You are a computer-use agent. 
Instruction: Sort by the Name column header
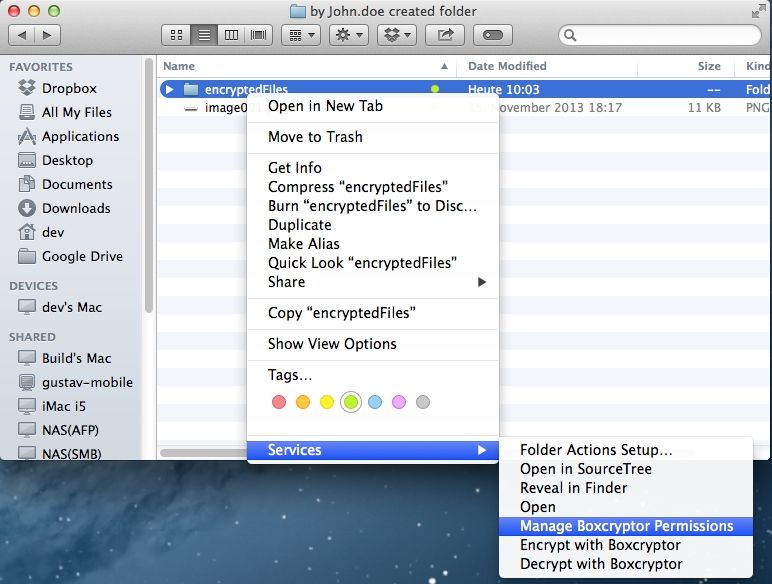[306, 66]
